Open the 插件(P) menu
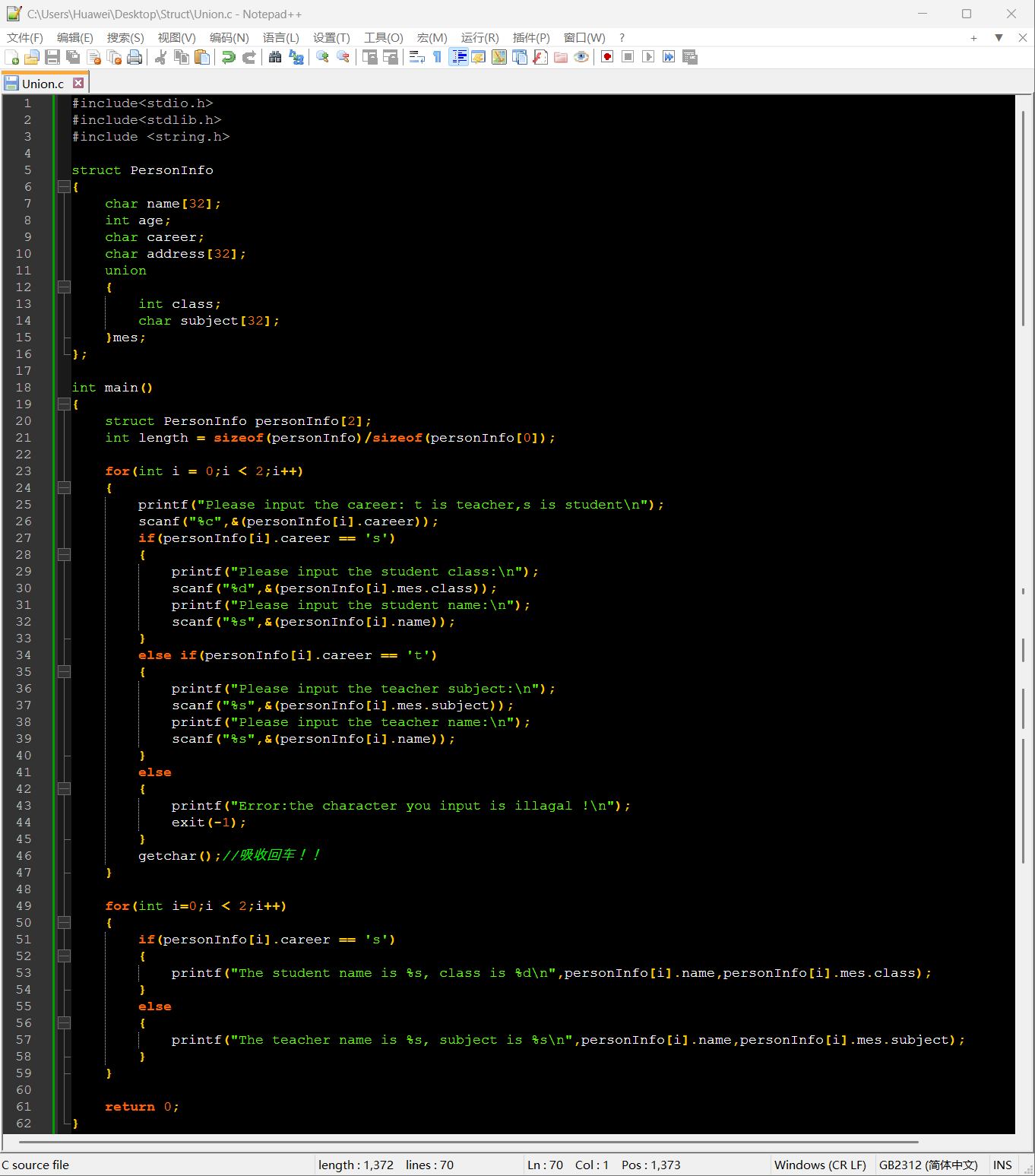1035x1176 pixels. coord(531,38)
